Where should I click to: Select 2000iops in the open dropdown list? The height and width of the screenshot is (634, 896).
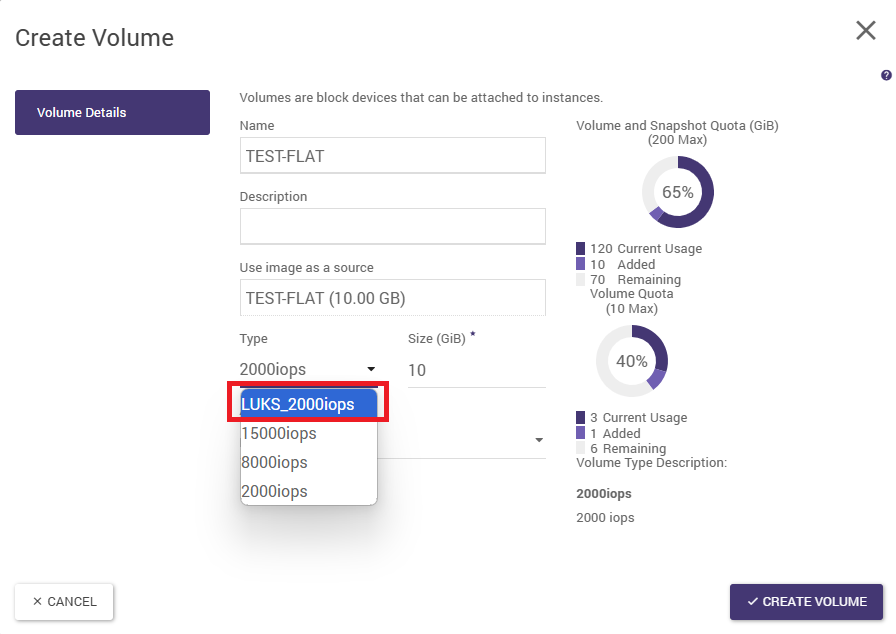[x=308, y=491]
